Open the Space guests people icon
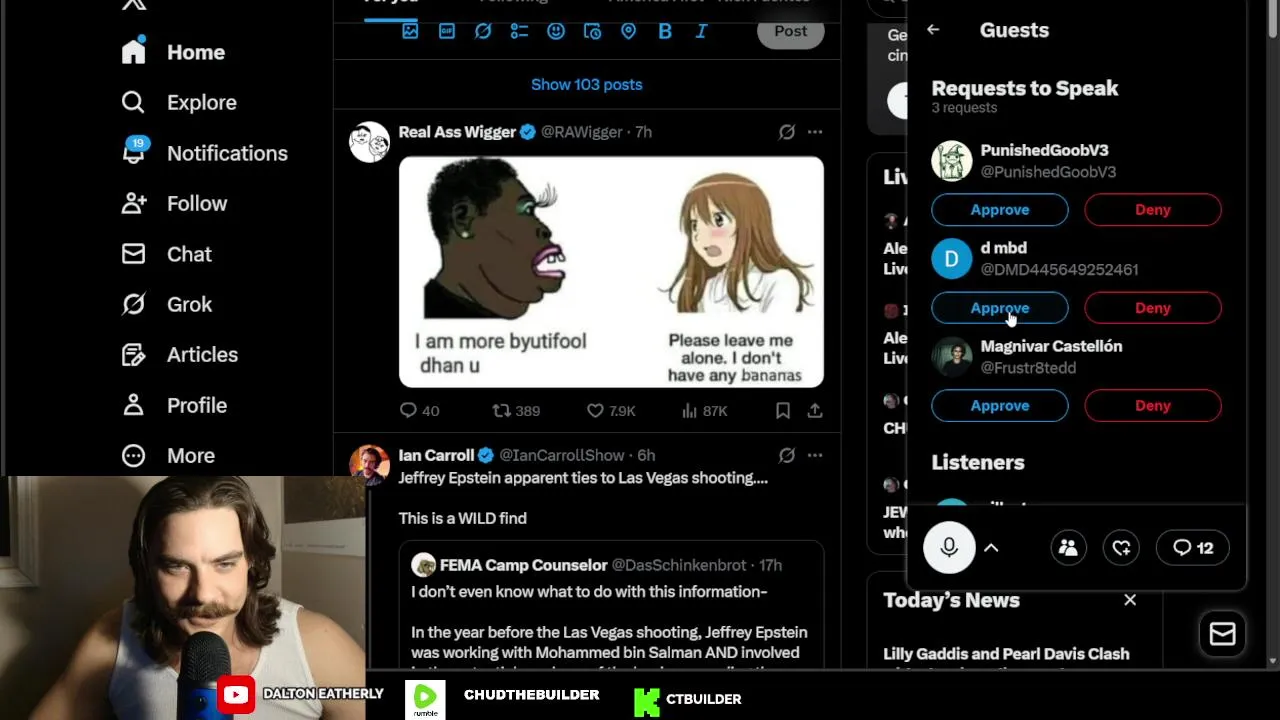The height and width of the screenshot is (720, 1280). [1068, 548]
